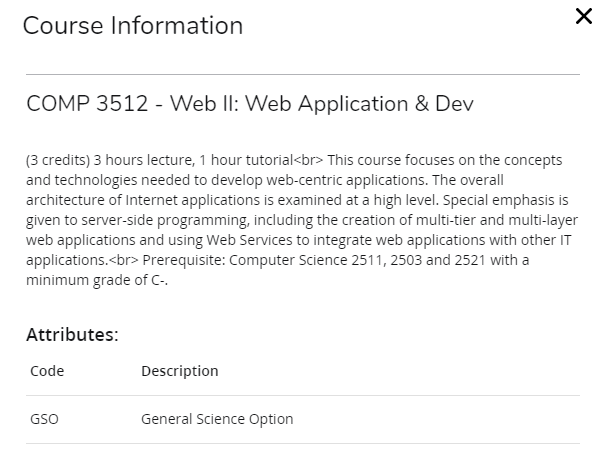Viewport: 600px width, 455px height.
Task: Click the prerequisite course number 2521
Action: click(x=470, y=260)
